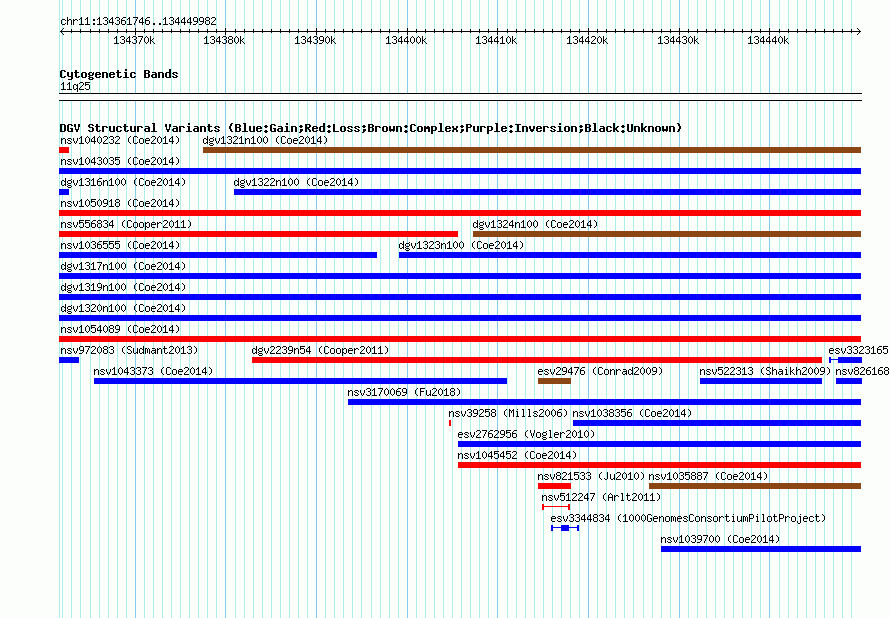The height and width of the screenshot is (618, 890).
Task: Click the blue esv3323165 variant glyph
Action: pos(845,360)
